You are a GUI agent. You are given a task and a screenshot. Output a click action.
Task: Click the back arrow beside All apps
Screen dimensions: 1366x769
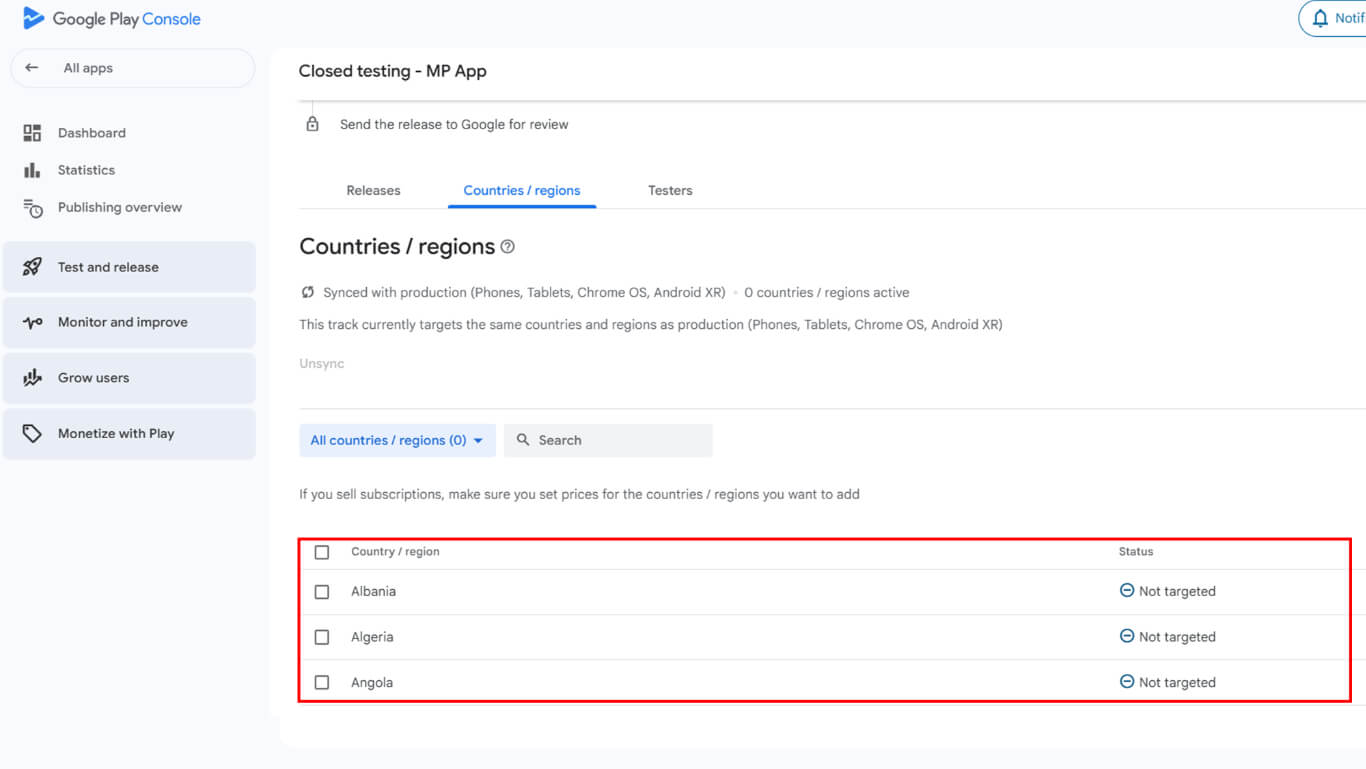(x=32, y=68)
